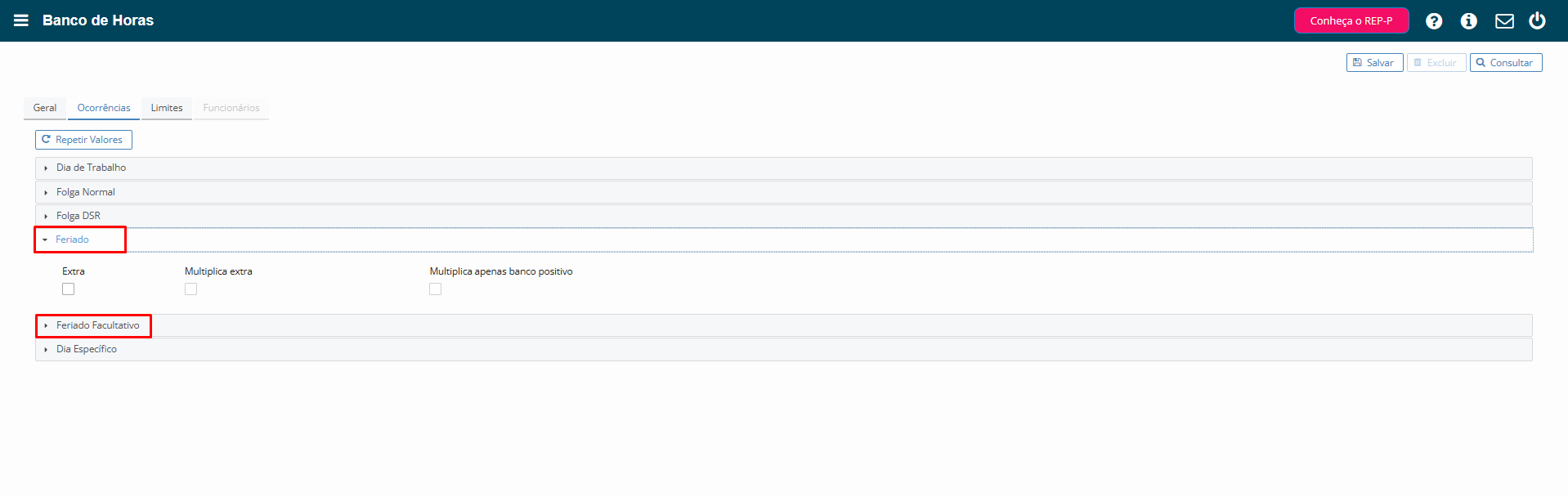Open the Funcionários tab
Image resolution: width=1568 pixels, height=497 pixels.
231,108
